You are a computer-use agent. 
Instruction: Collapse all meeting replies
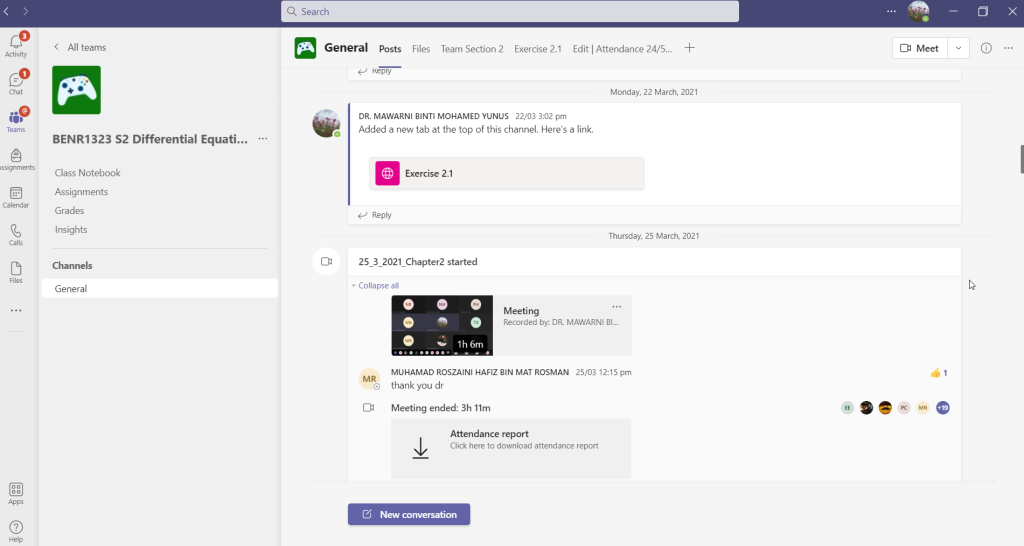(x=378, y=285)
